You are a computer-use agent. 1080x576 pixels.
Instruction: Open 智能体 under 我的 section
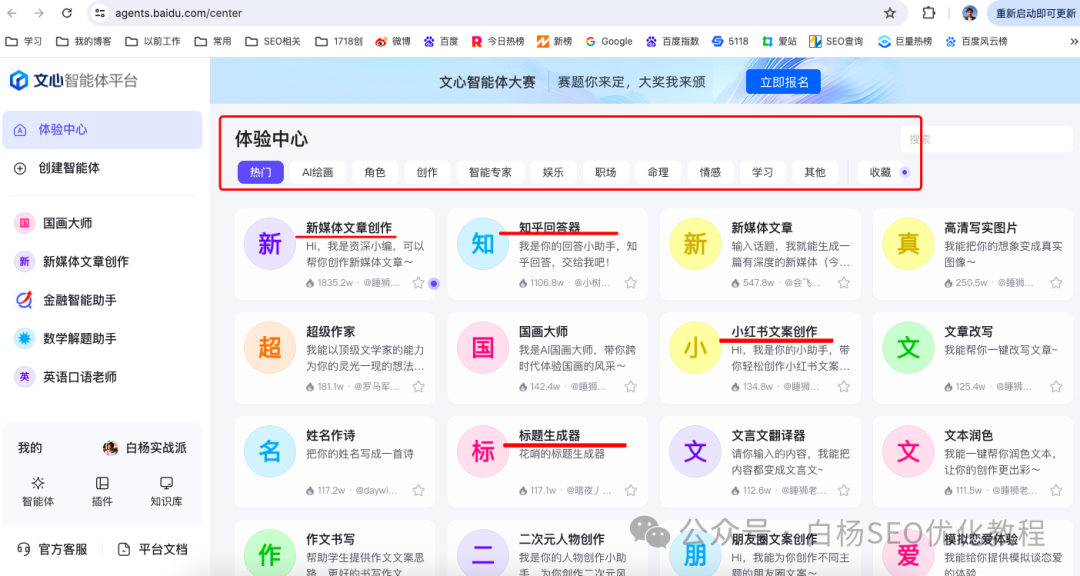(x=38, y=491)
